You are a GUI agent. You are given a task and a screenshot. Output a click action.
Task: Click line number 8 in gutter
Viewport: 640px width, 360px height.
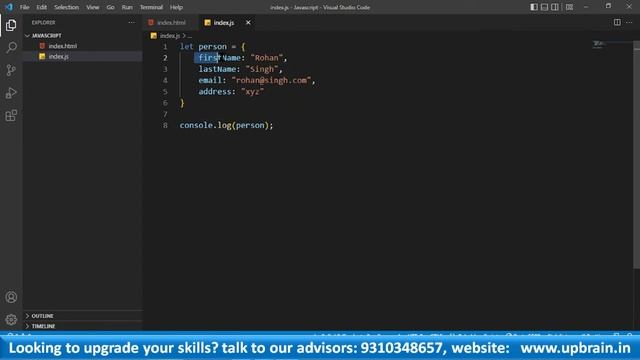click(165, 125)
